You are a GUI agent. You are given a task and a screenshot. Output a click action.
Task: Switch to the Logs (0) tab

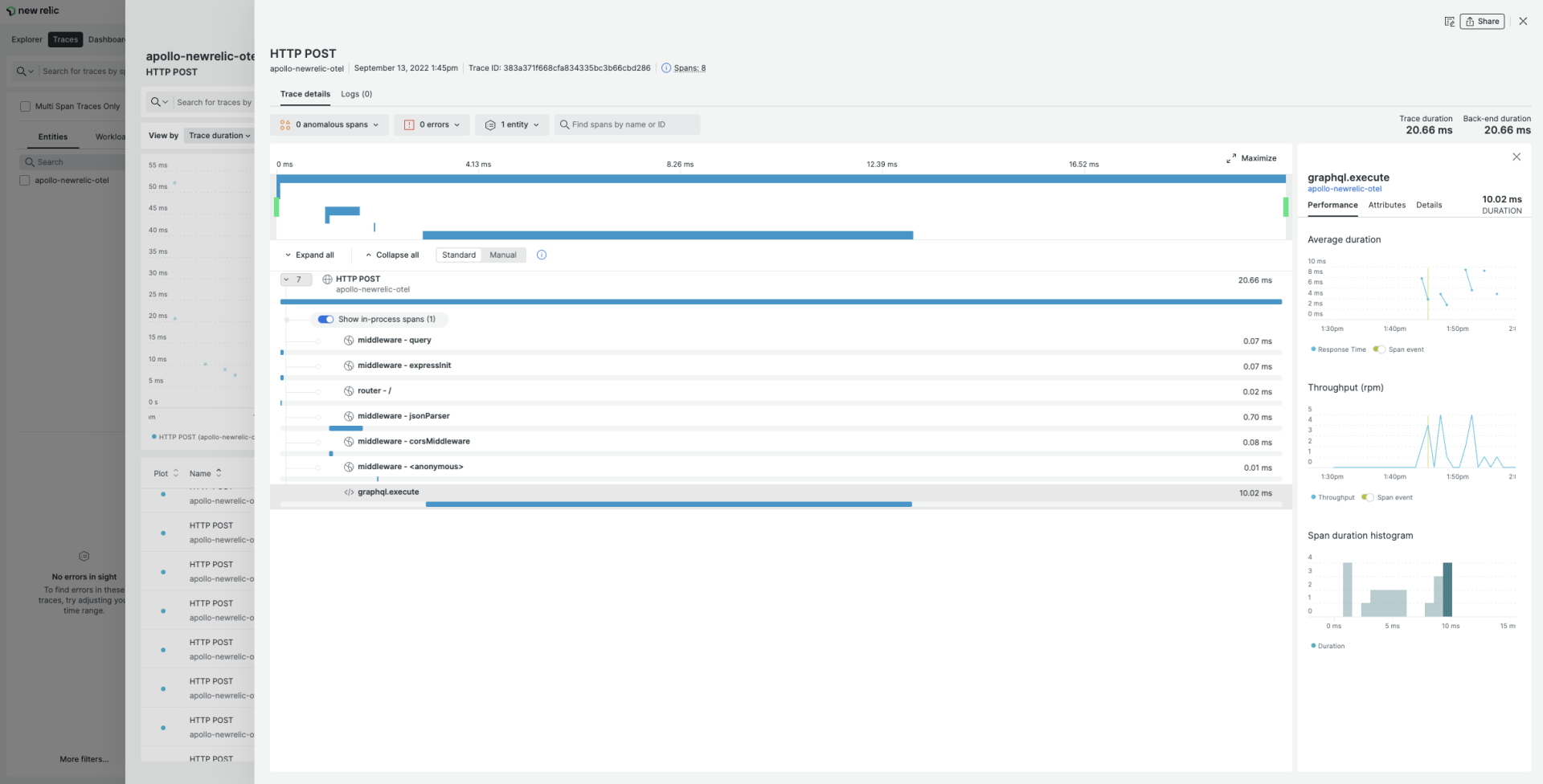point(356,94)
